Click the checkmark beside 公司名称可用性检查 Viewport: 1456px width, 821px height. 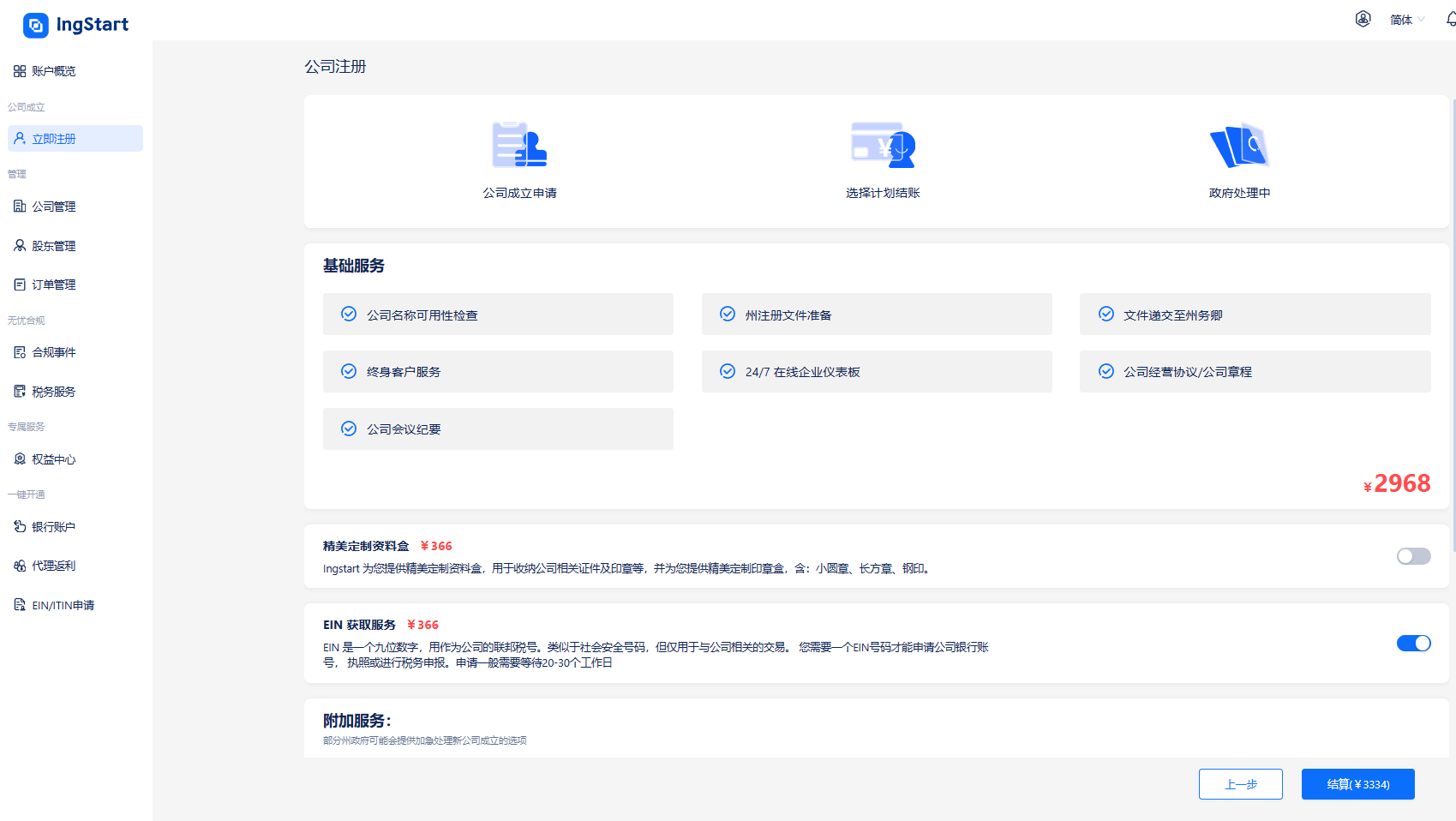click(349, 314)
